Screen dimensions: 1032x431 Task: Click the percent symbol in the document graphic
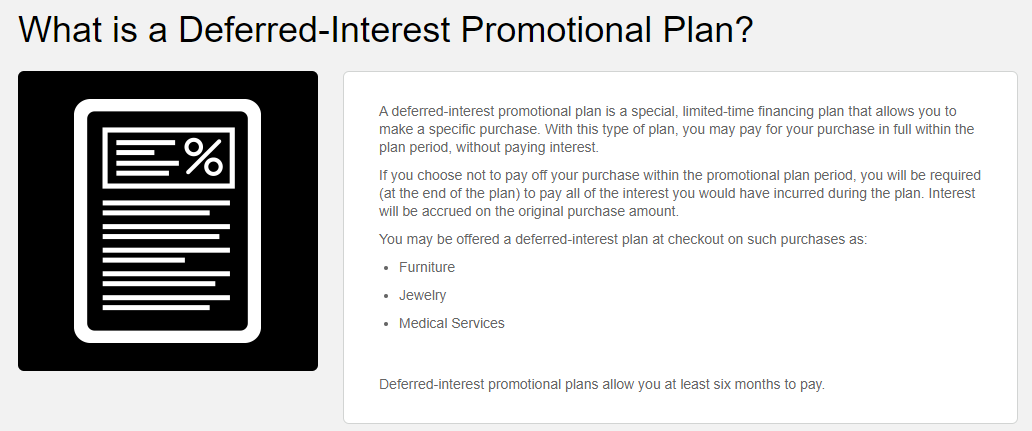coord(203,157)
